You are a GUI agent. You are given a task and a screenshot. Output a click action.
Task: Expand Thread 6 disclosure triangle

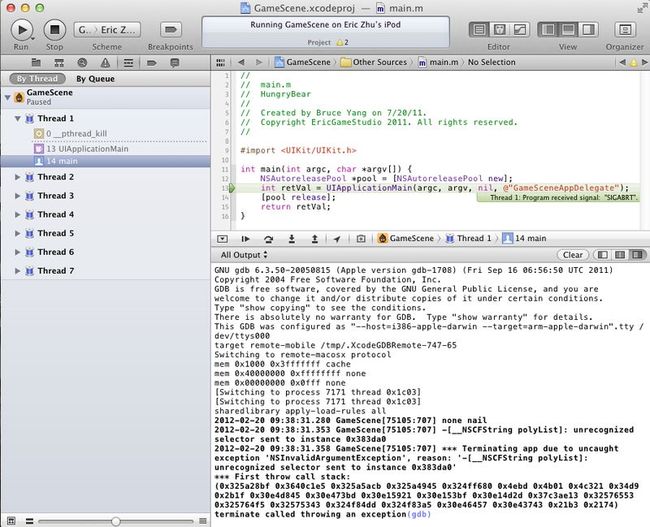point(17,252)
